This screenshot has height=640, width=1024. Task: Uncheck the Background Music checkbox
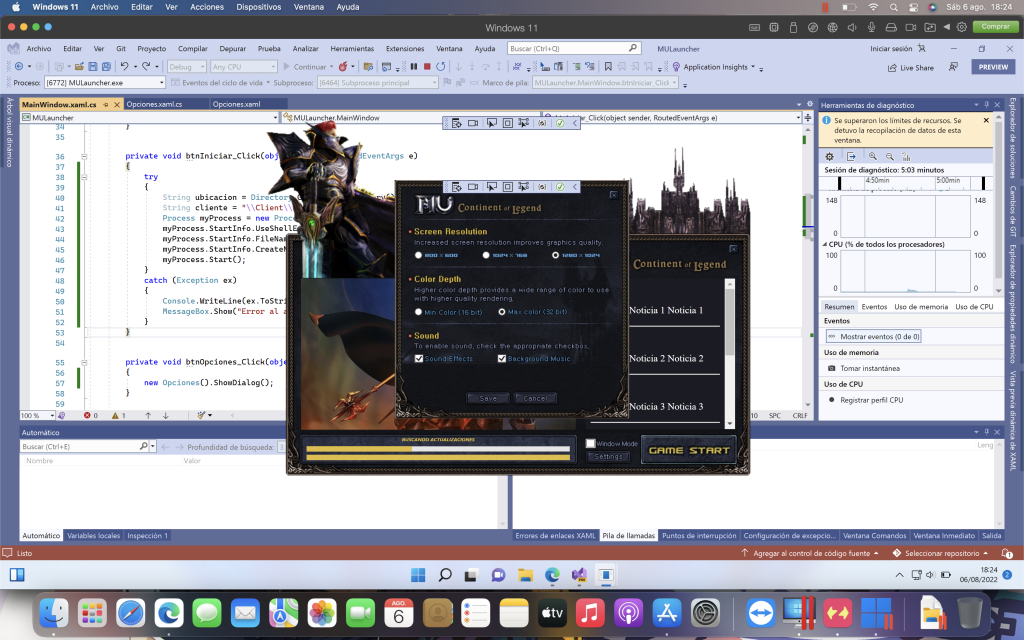tap(502, 359)
